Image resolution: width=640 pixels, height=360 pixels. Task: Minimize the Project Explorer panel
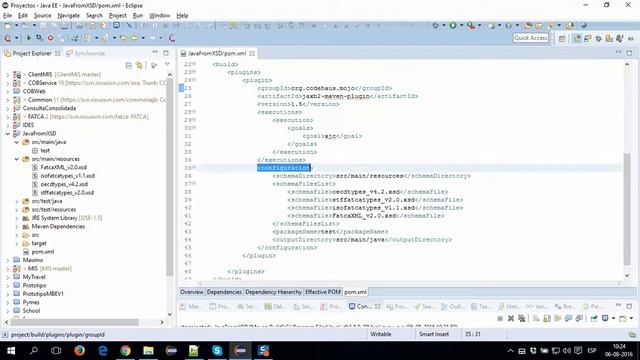[155, 53]
